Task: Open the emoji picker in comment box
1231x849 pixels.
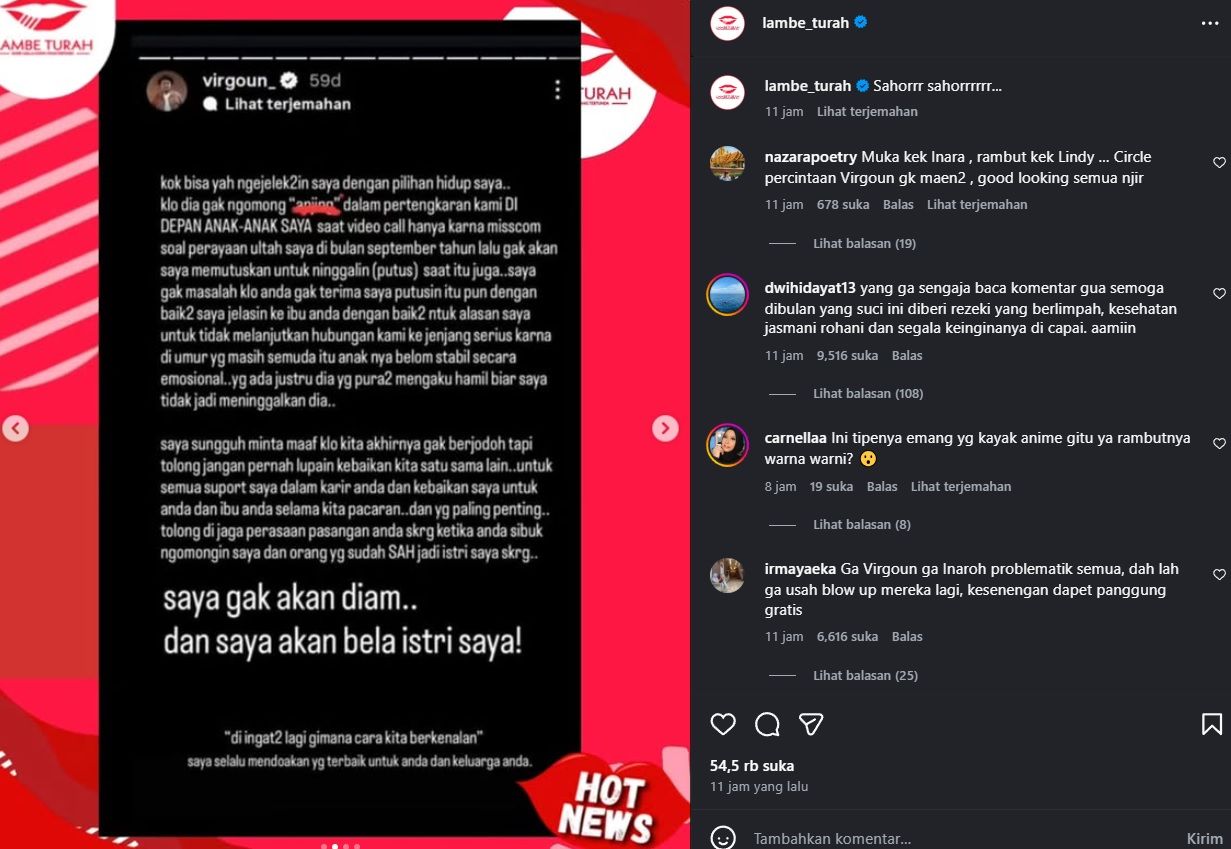Action: tap(723, 838)
